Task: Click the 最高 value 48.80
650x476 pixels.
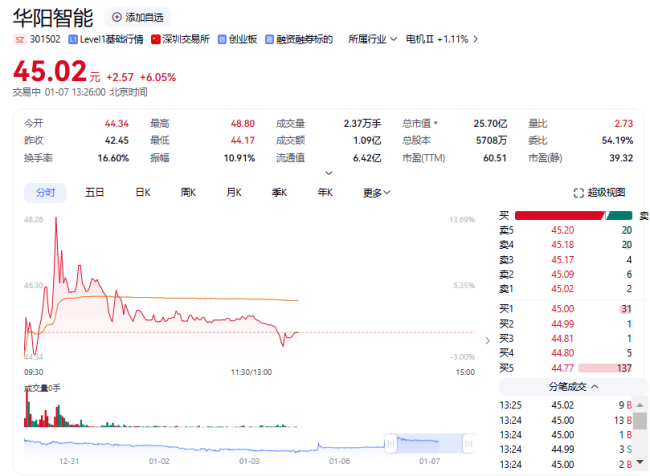Action: pyautogui.click(x=243, y=124)
